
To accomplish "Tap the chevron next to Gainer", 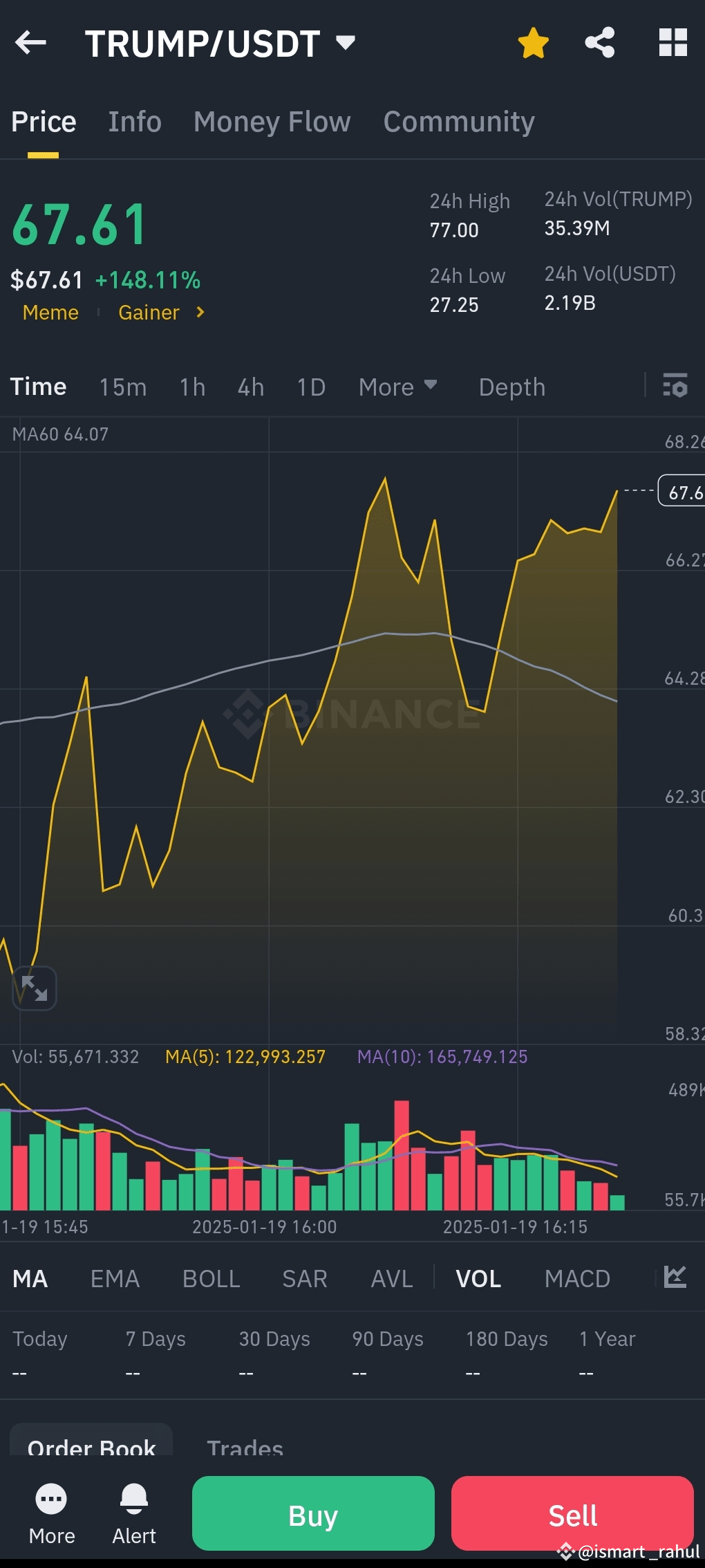I will click(200, 313).
